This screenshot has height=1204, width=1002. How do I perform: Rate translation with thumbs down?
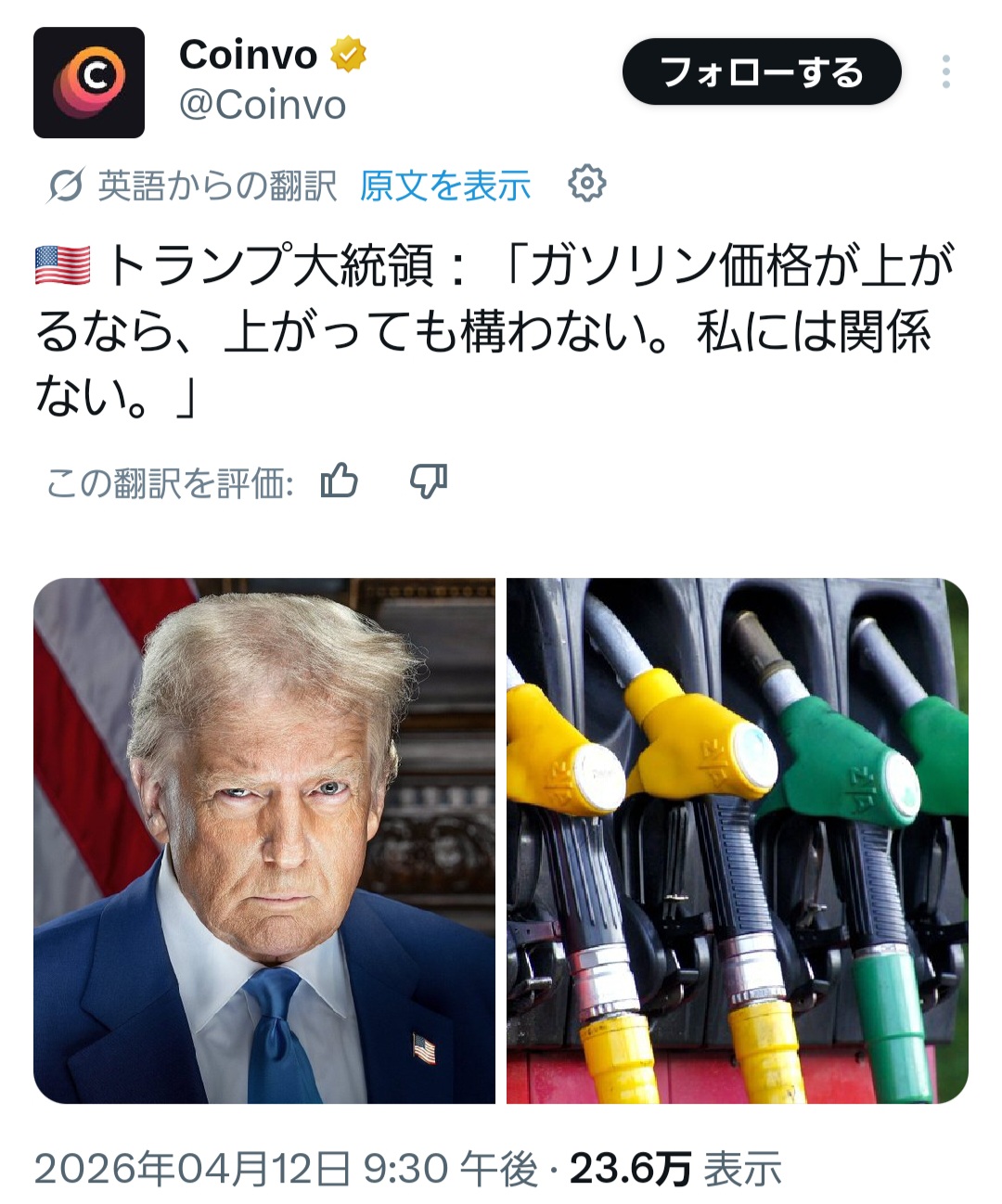click(x=429, y=481)
